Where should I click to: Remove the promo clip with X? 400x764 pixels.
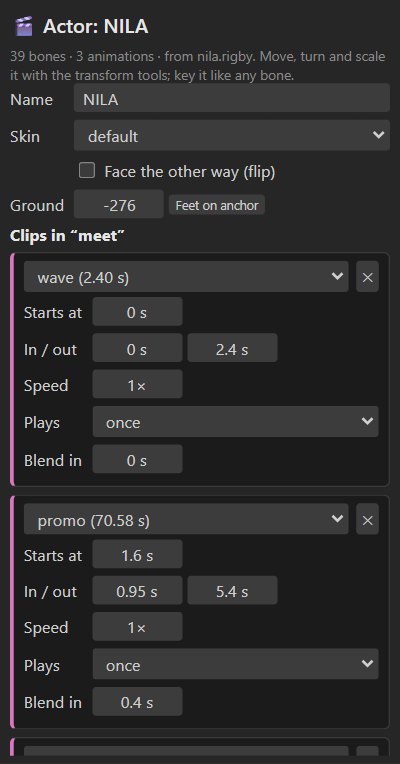tap(367, 519)
